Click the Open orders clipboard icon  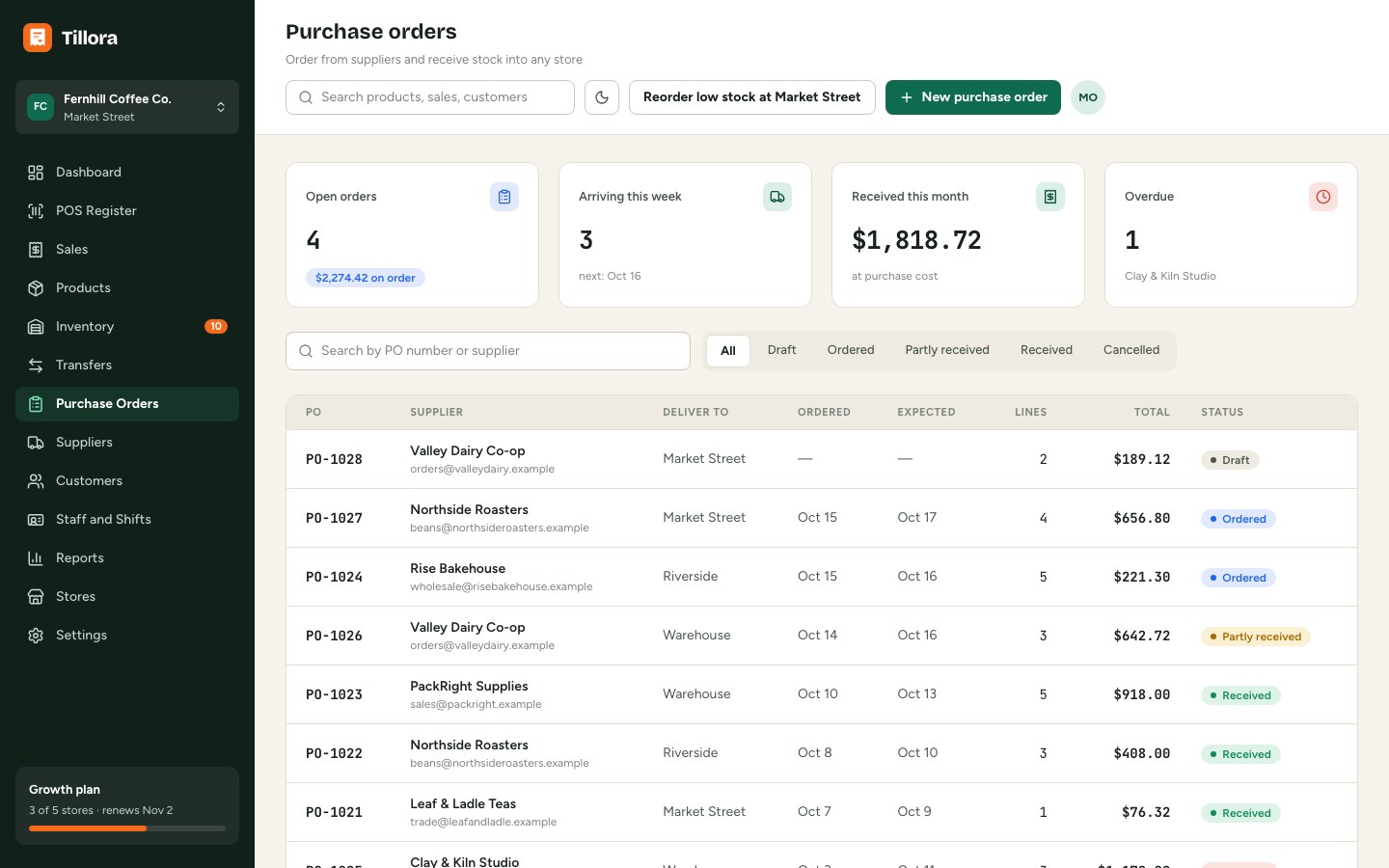pyautogui.click(x=504, y=197)
